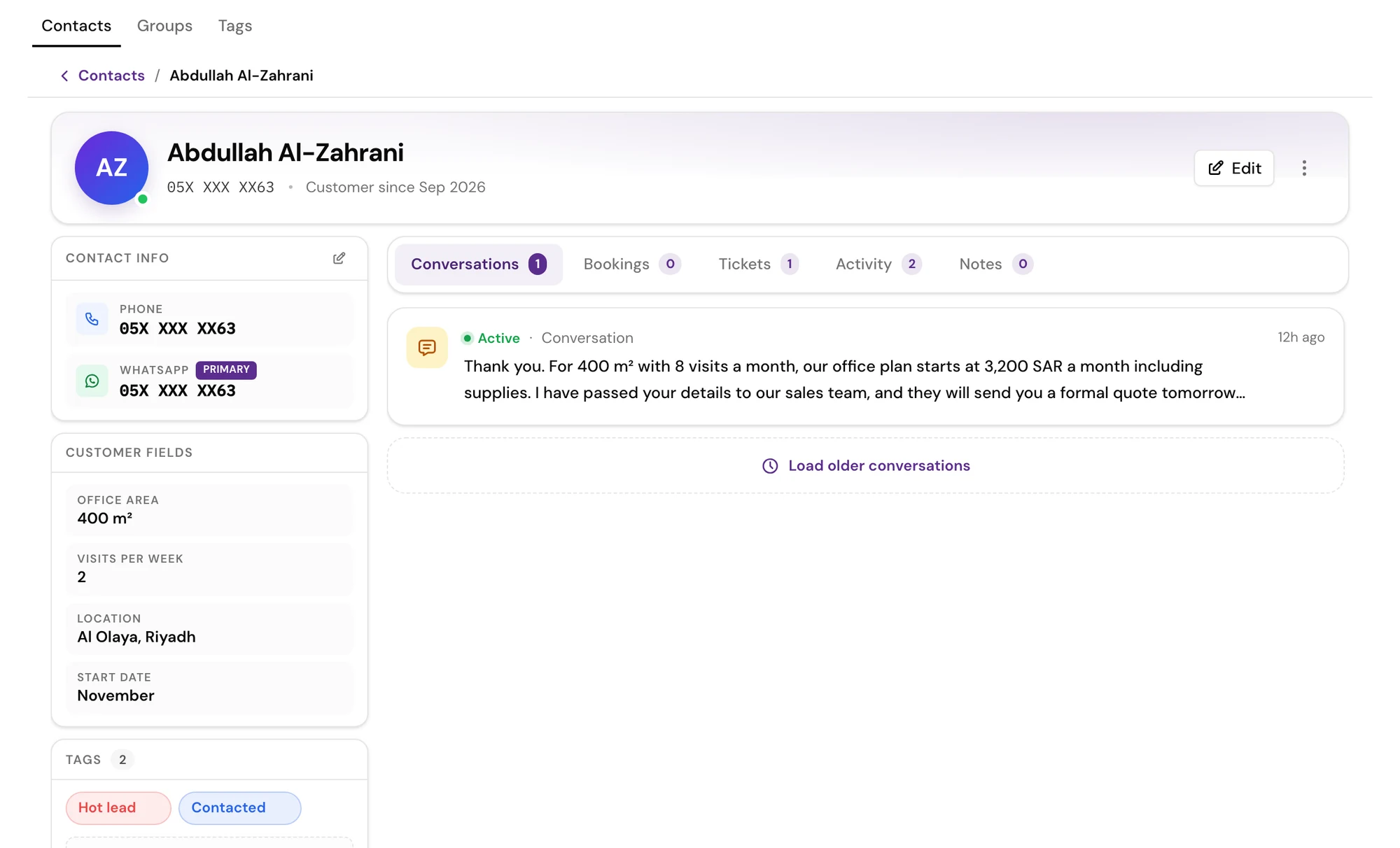The image size is (1400, 848).
Task: Click the Contact Info edit pencil icon
Action: tap(339, 258)
